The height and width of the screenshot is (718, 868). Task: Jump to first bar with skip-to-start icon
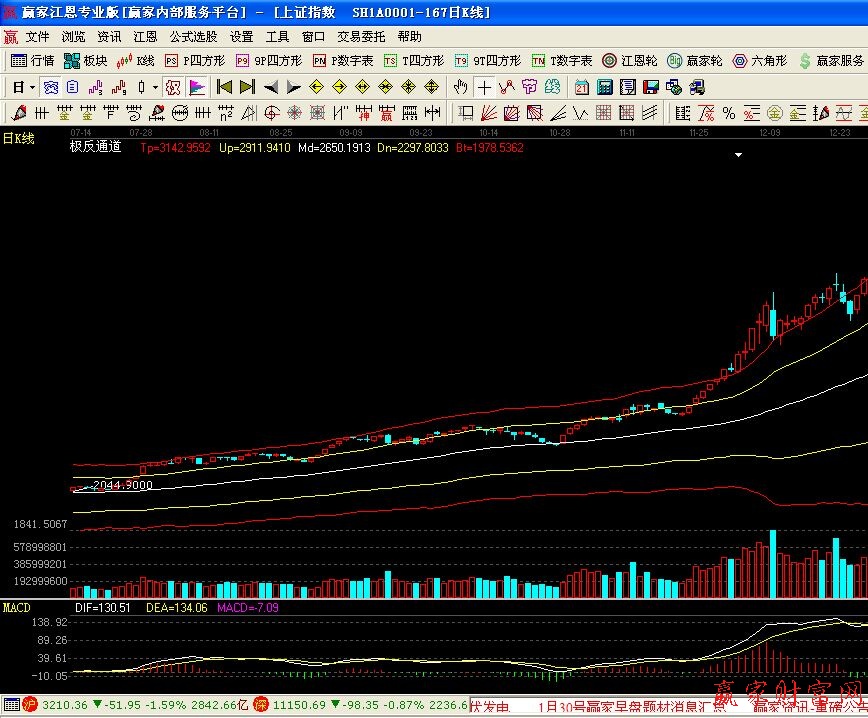225,87
